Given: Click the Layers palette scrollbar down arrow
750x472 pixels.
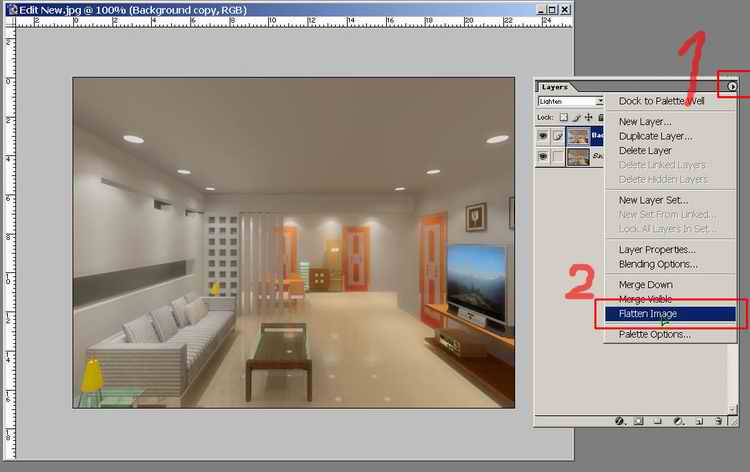Looking at the screenshot, I should coord(732,410).
